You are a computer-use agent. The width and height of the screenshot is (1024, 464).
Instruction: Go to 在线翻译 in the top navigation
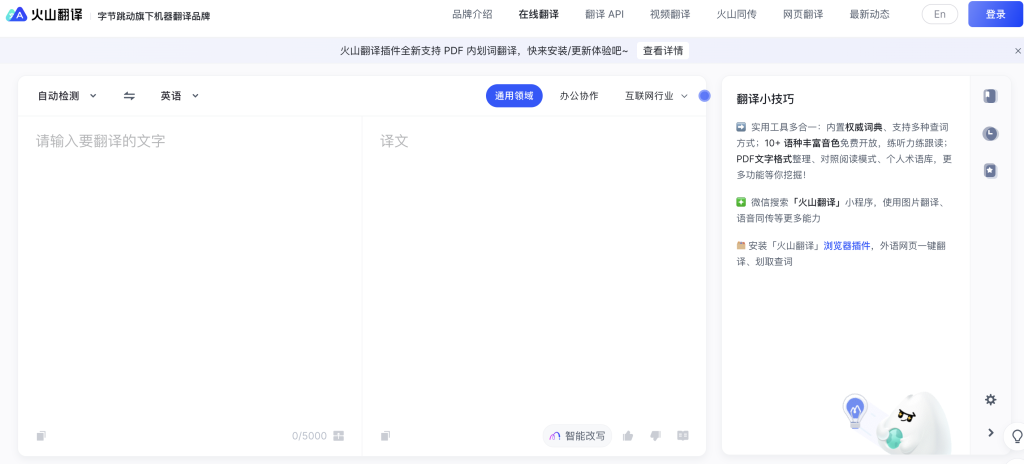(539, 14)
